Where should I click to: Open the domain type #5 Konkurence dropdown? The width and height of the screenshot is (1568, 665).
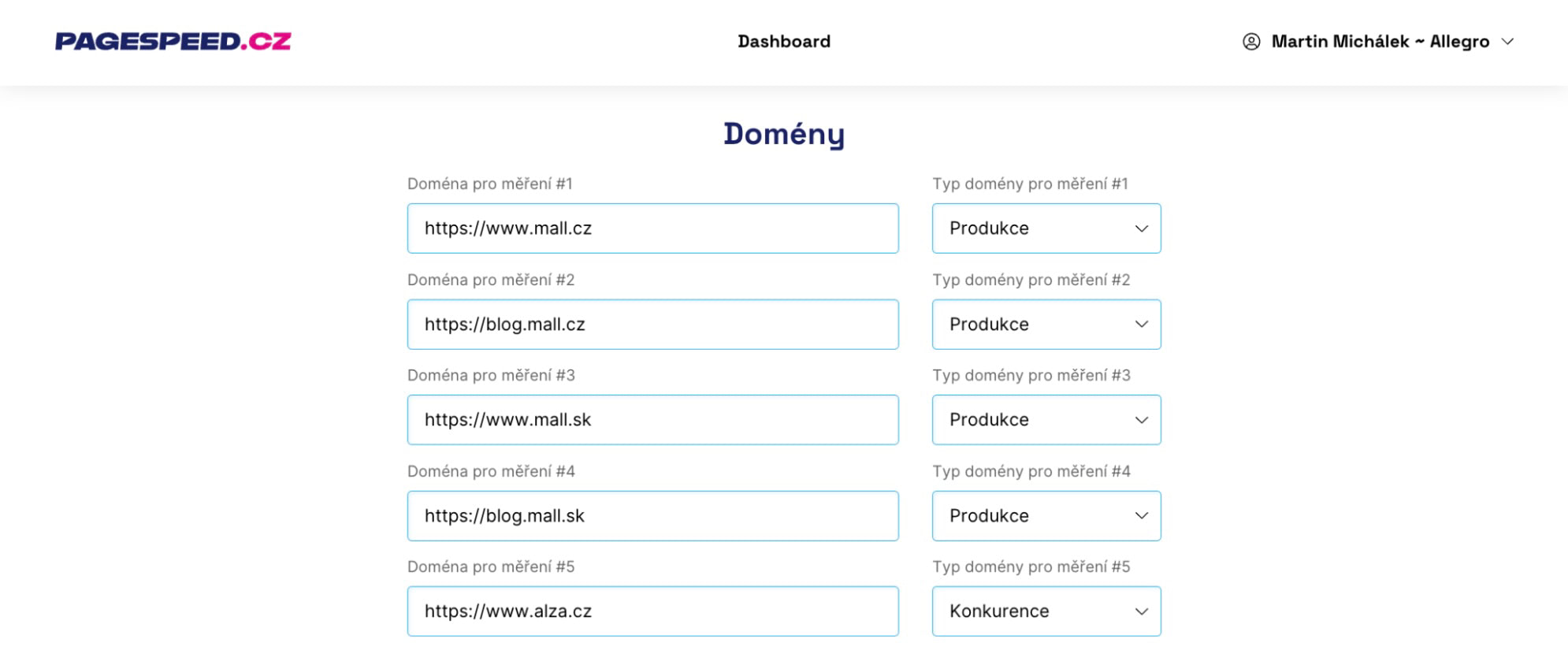[1046, 611]
